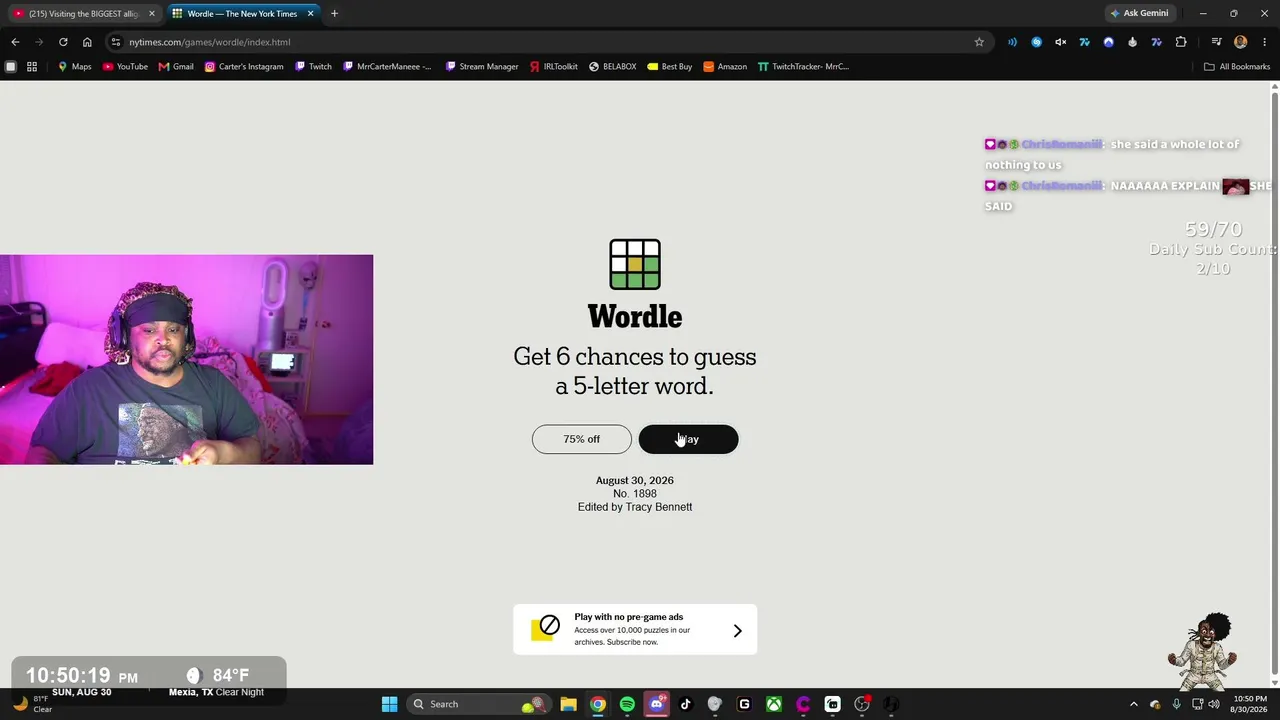This screenshot has height=720, width=1280.
Task: Open the Best Buy bookmark
Action: (x=670, y=67)
